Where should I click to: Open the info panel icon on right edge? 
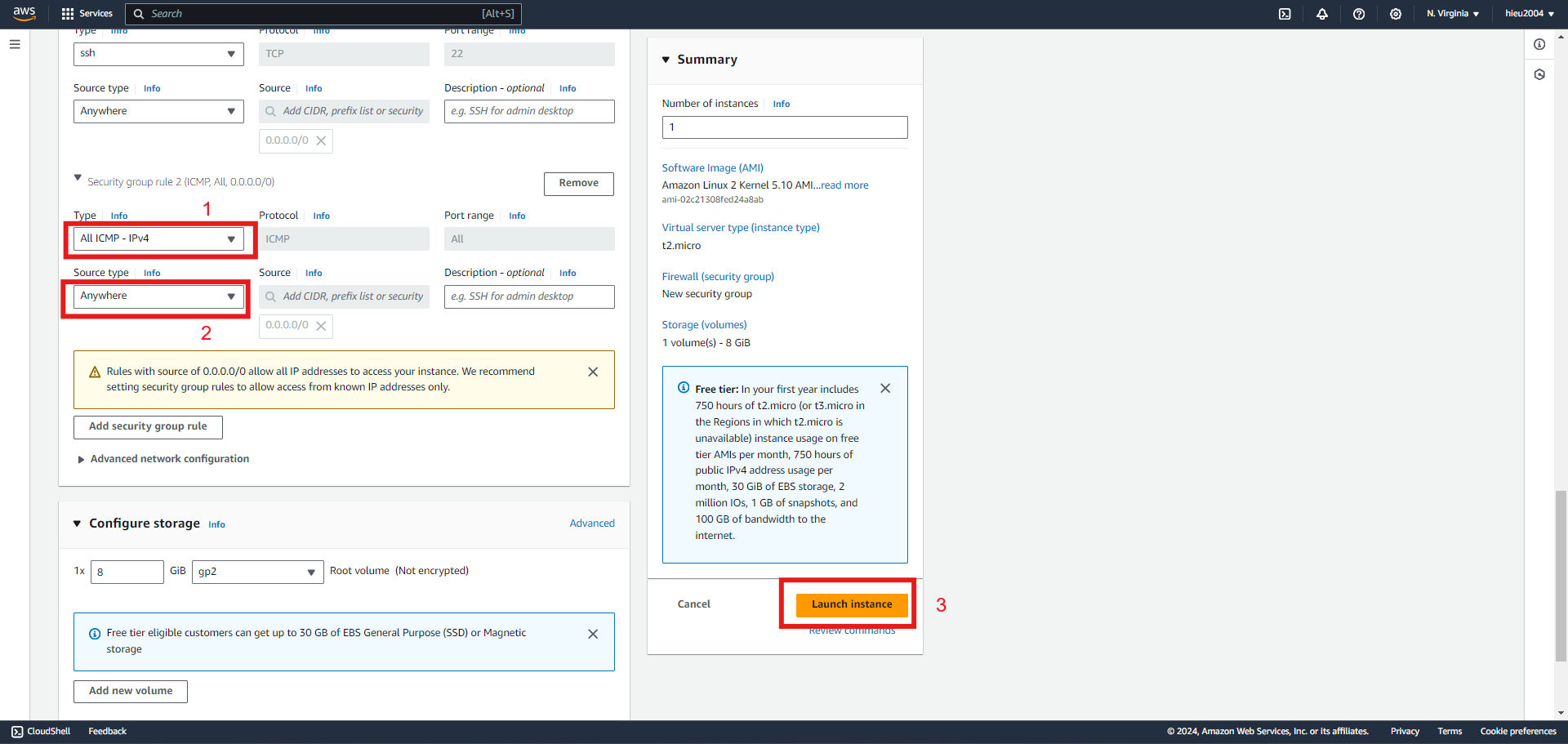point(1539,44)
